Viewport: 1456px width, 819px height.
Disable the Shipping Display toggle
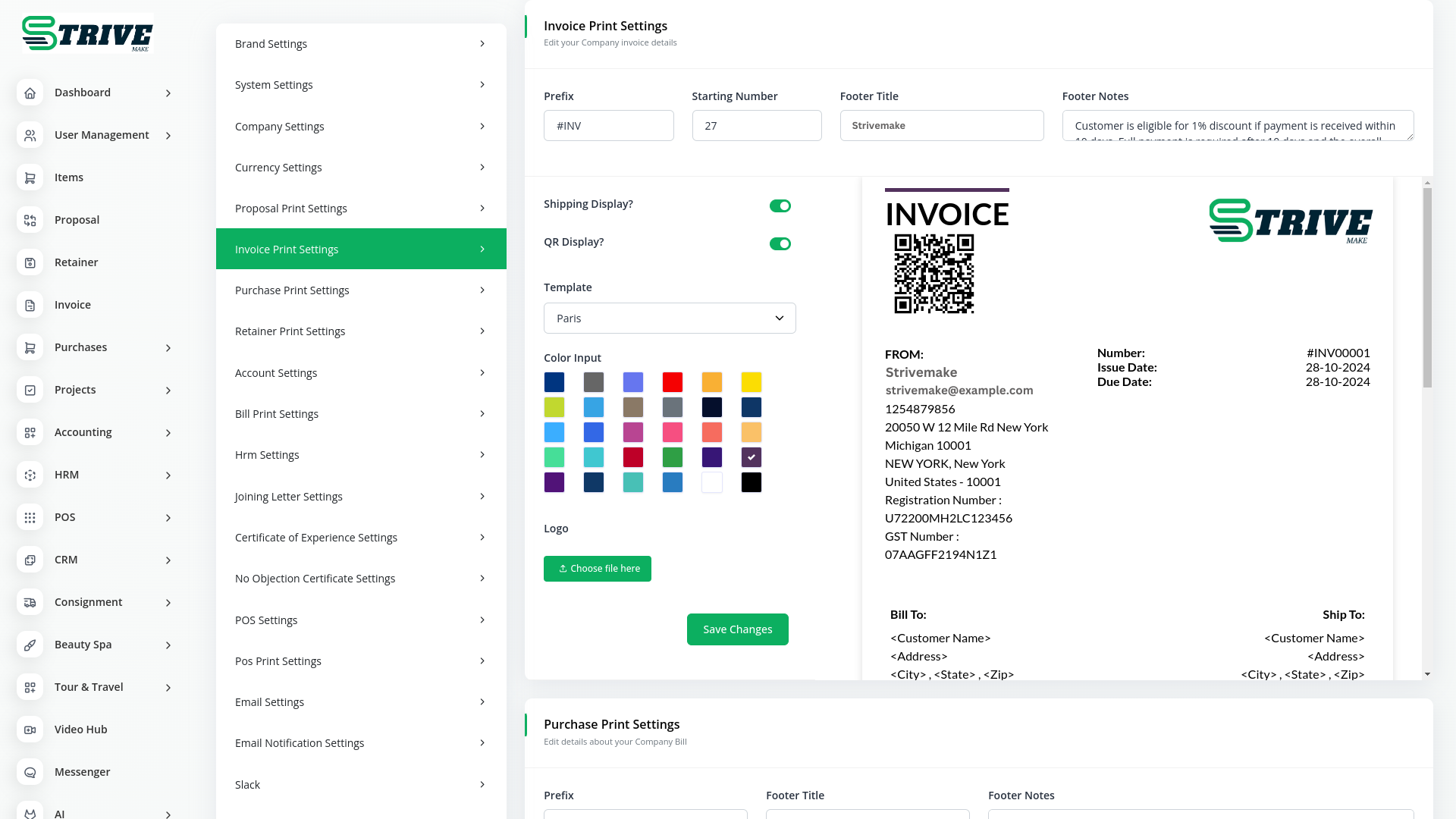pos(780,206)
